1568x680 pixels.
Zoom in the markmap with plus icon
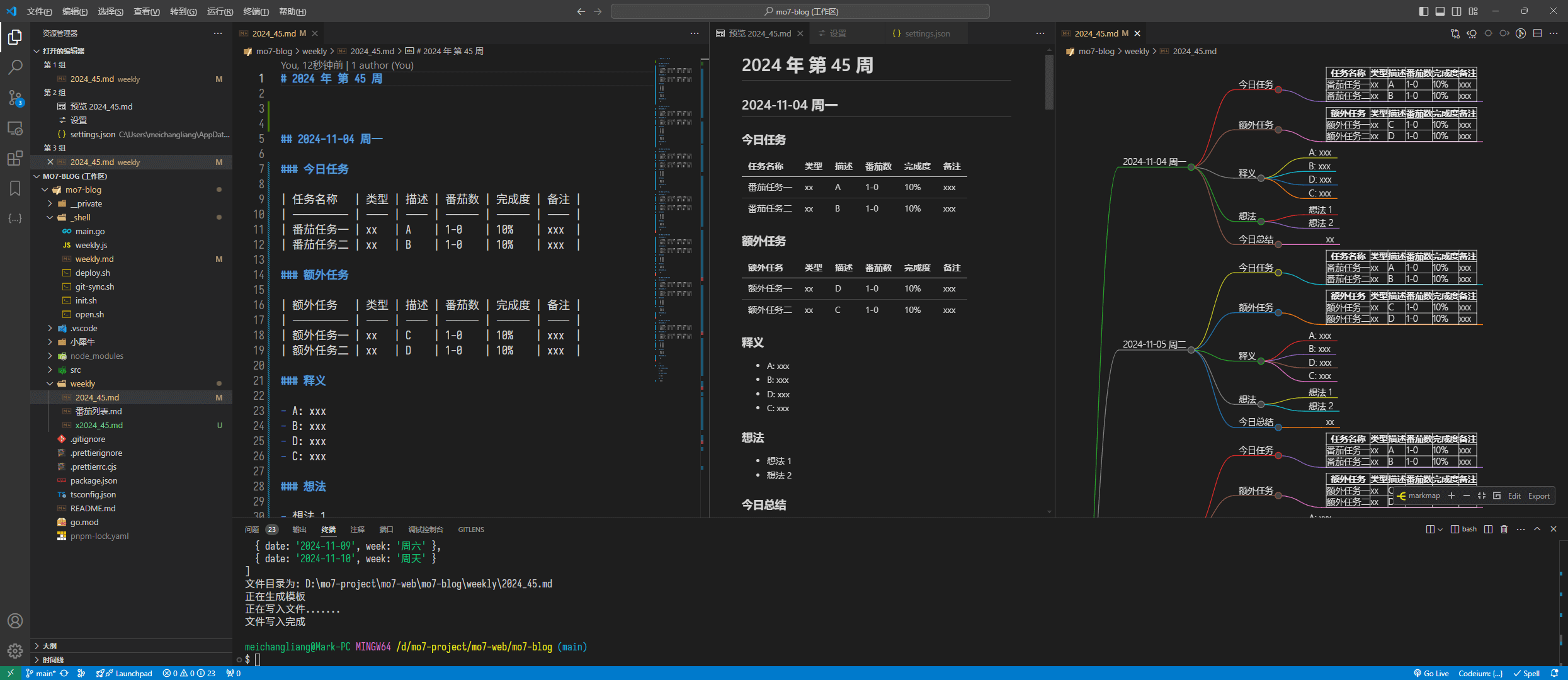(1452, 496)
